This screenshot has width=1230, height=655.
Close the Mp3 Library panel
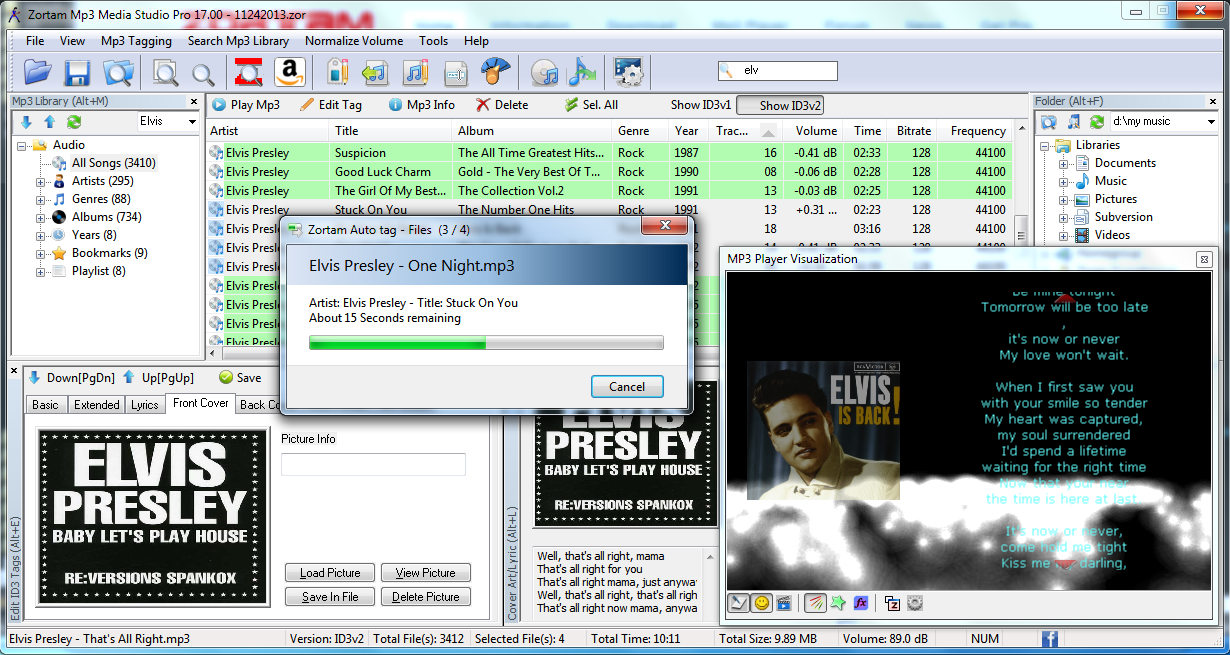(194, 101)
